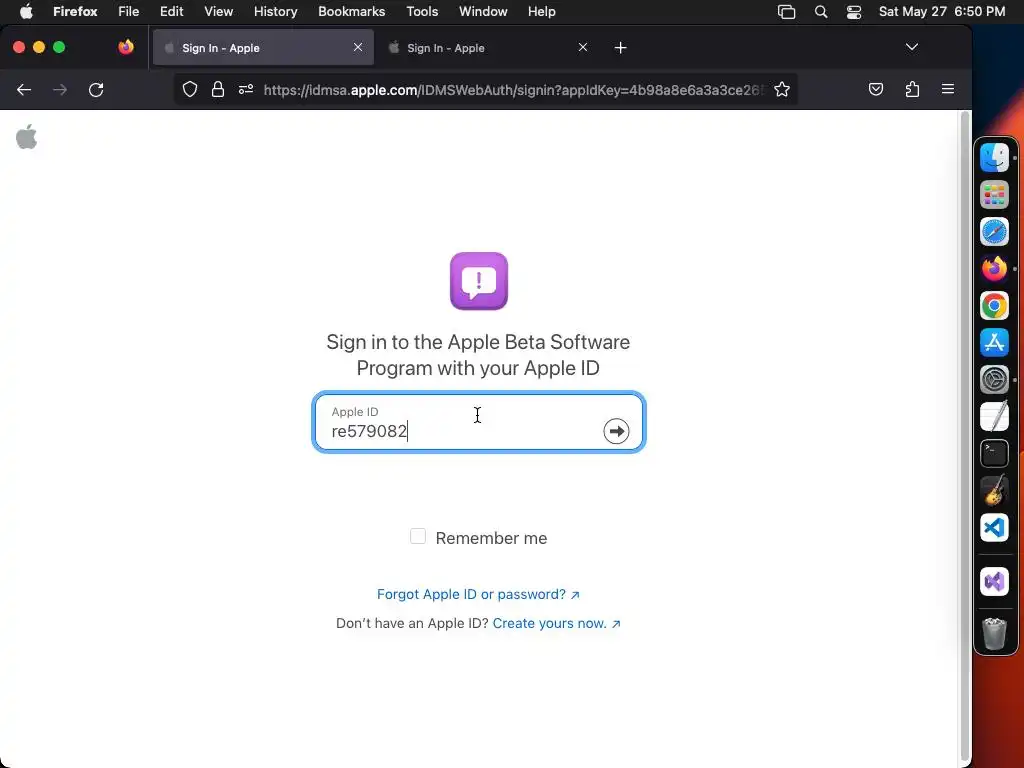Expand the list all tabs chevron
1024x768 pixels.
[x=912, y=47]
